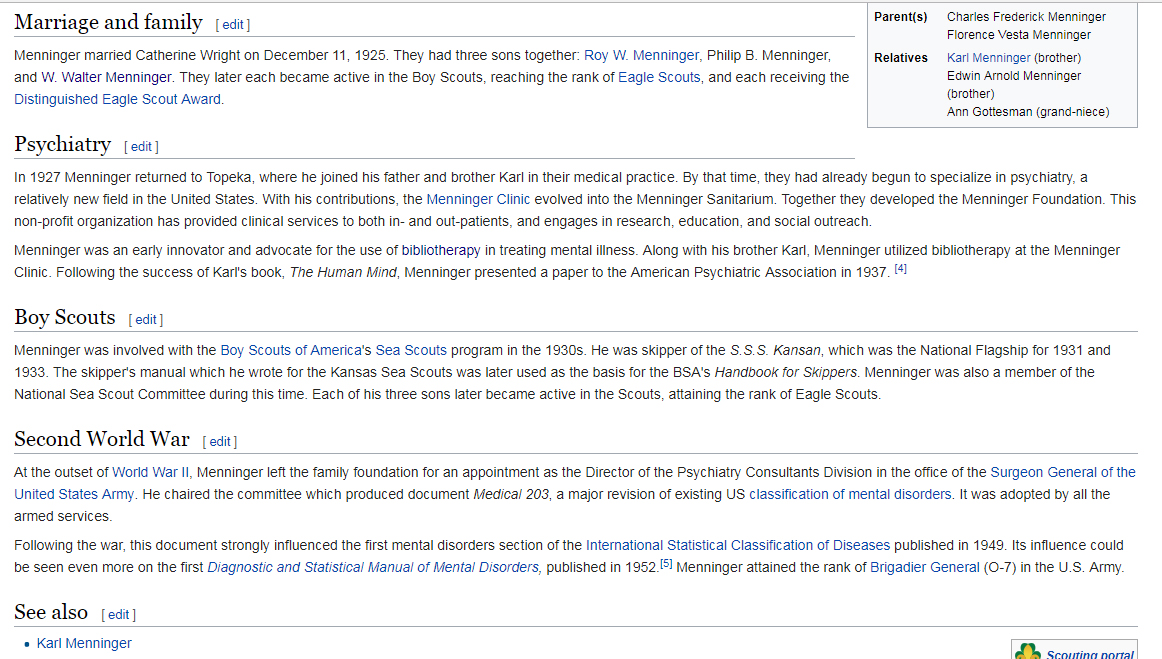This screenshot has height=659, width=1162.
Task: Visit the Menninger Clinic article
Action: click(478, 199)
